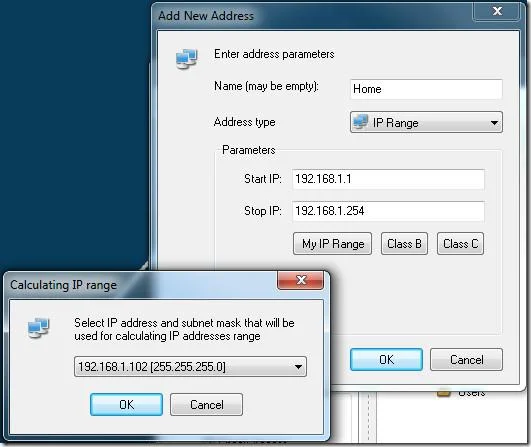This screenshot has height=447, width=531.
Task: Expand the IP address and subnet mask dropdown
Action: tap(298, 367)
